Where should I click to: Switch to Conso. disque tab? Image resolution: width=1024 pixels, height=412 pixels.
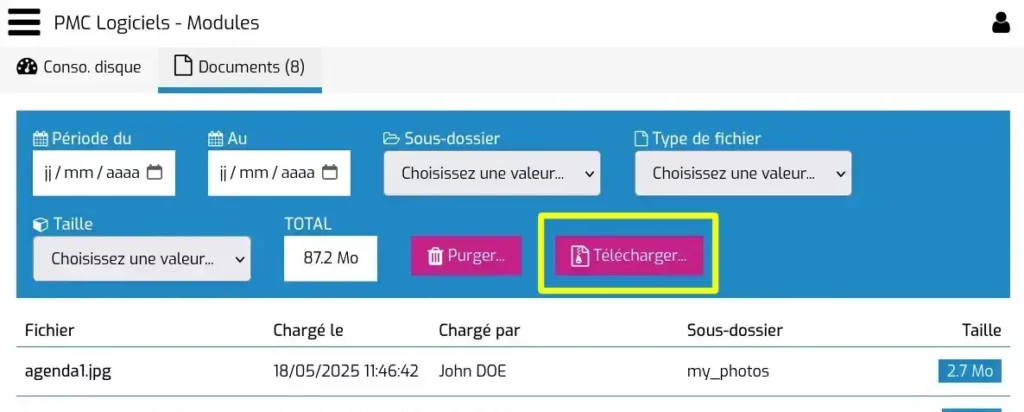pos(79,67)
